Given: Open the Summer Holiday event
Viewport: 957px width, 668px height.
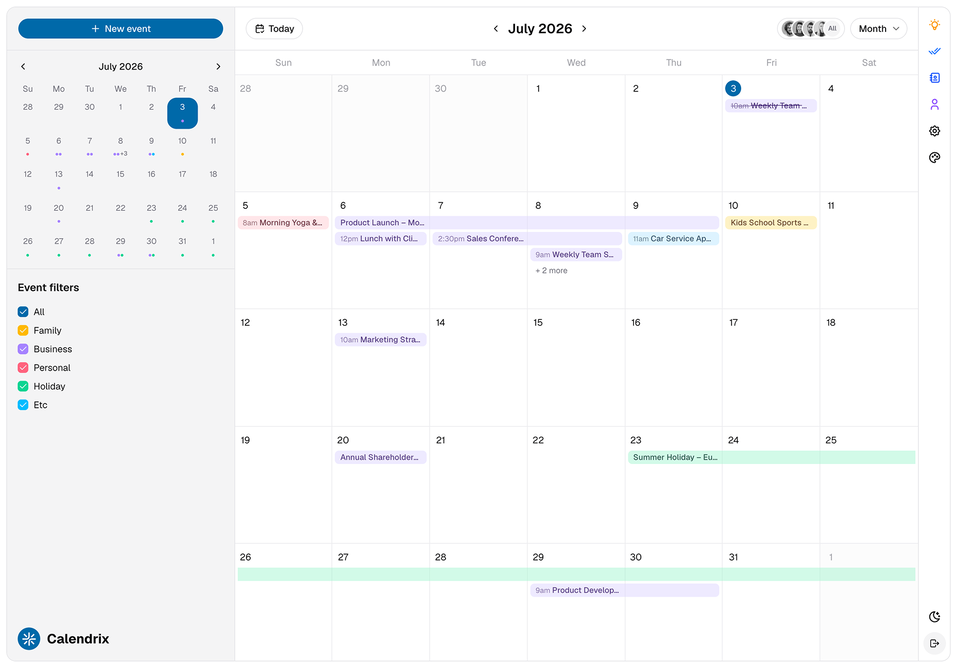Looking at the screenshot, I should point(771,457).
